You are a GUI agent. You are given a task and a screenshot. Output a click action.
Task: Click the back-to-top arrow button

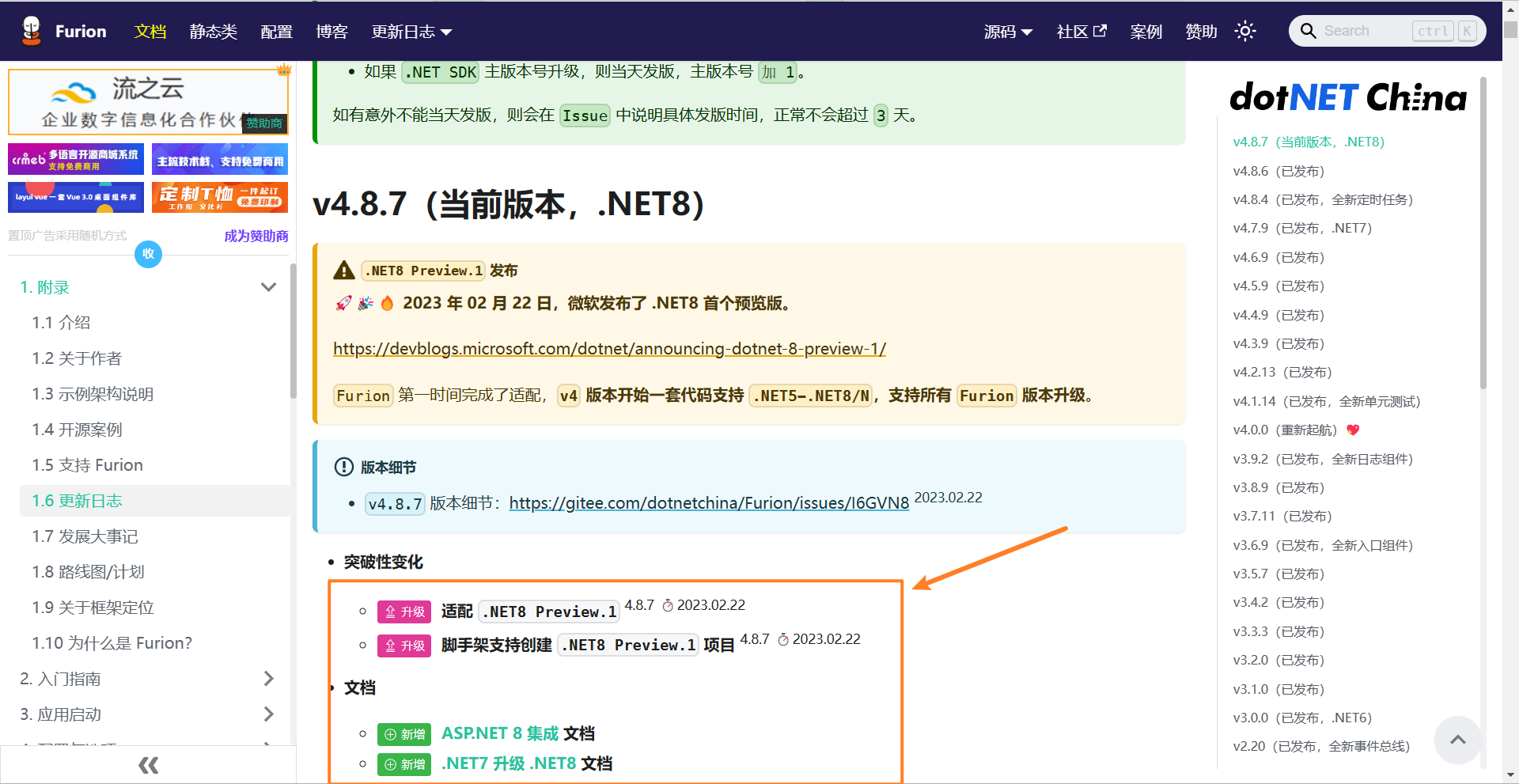click(x=1458, y=740)
